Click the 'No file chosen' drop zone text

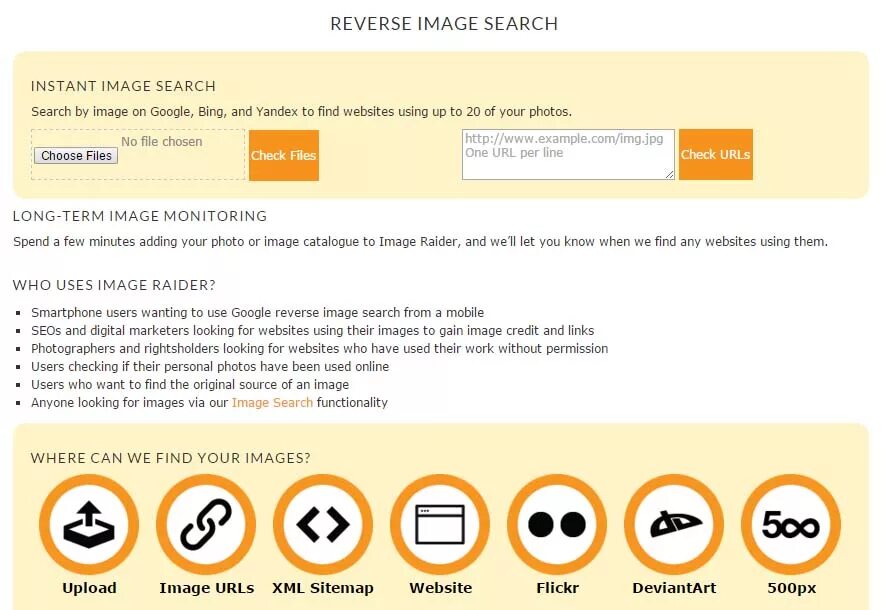tap(161, 142)
